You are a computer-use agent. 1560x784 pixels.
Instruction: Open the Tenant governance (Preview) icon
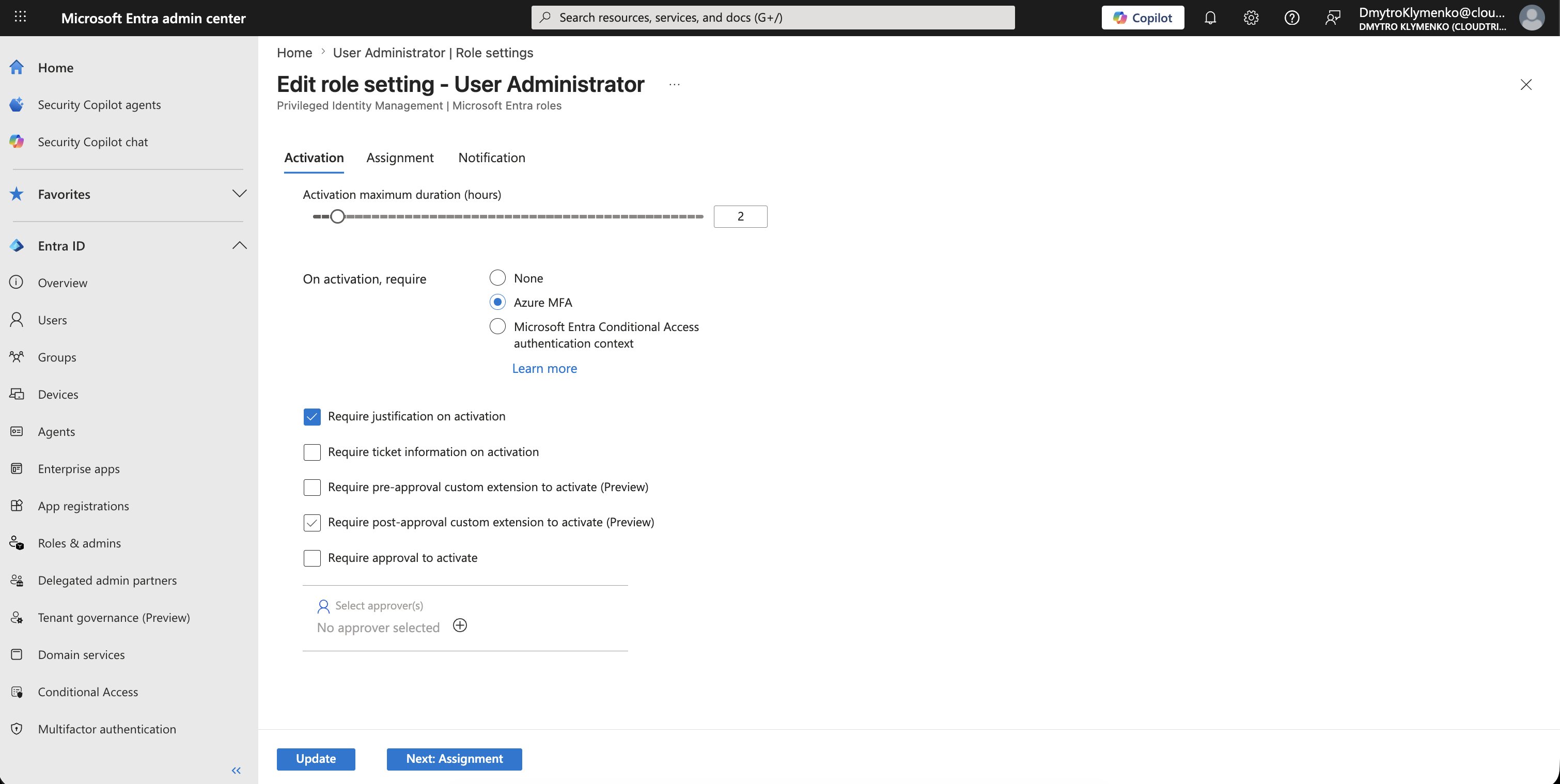tap(17, 618)
